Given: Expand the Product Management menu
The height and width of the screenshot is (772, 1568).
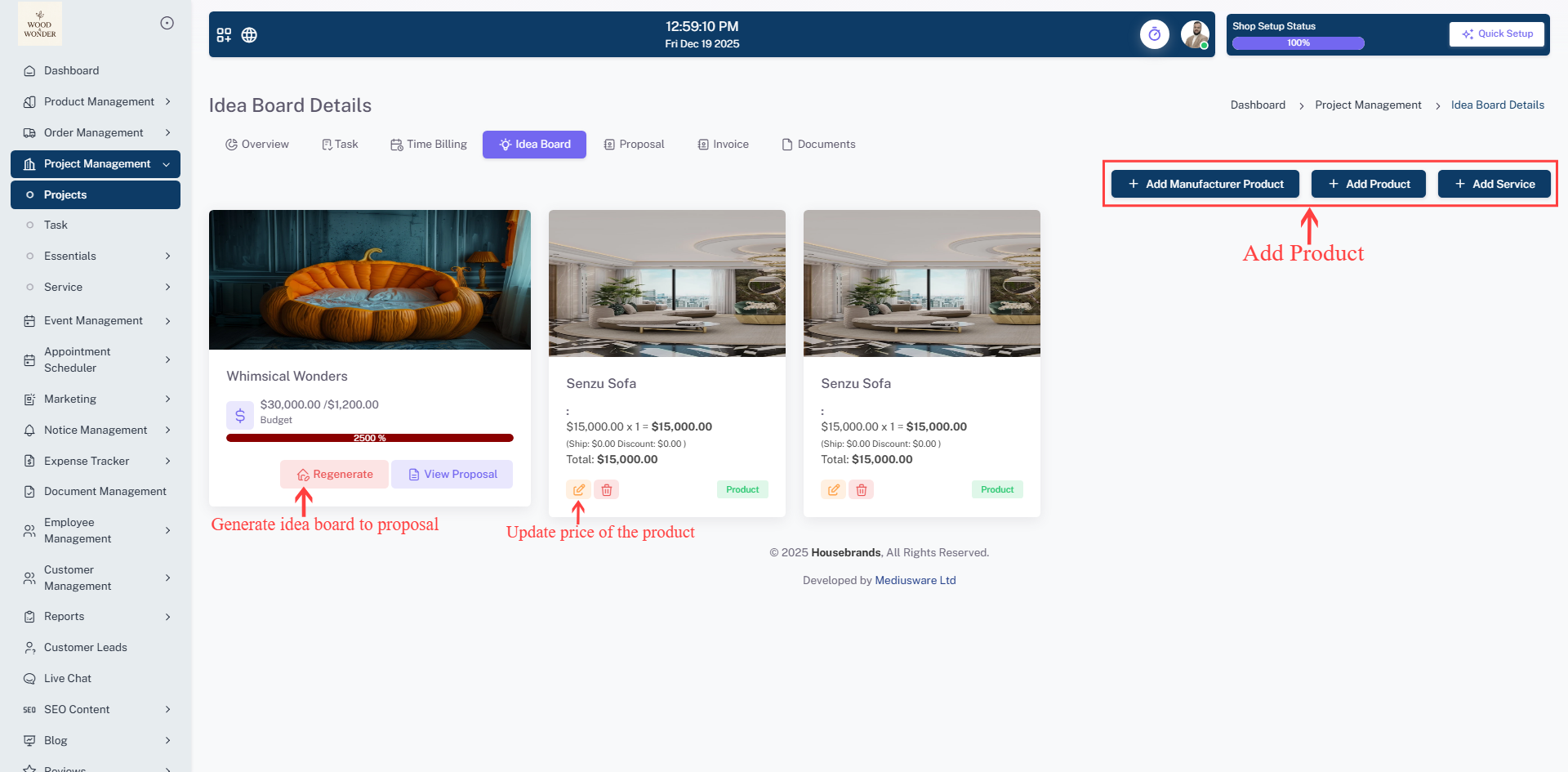Looking at the screenshot, I should tap(98, 101).
